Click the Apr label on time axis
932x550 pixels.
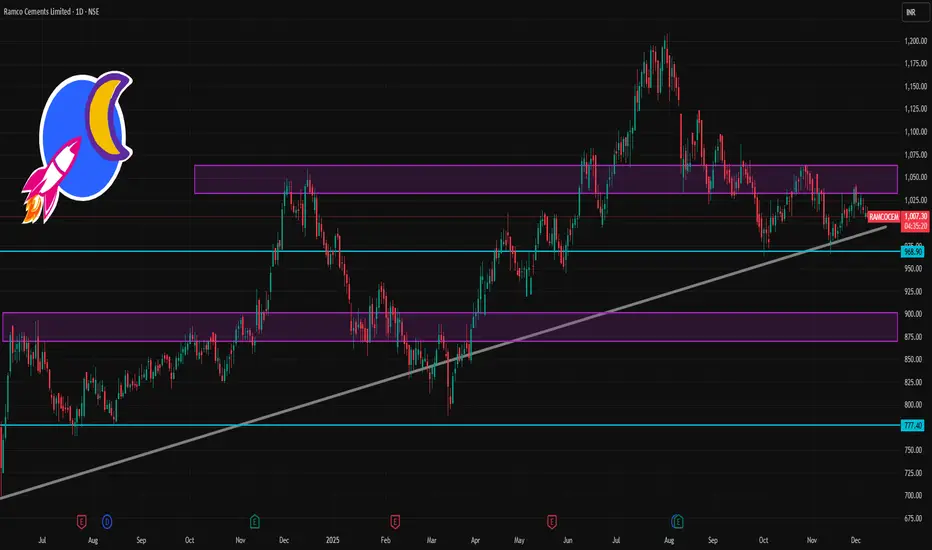point(476,540)
